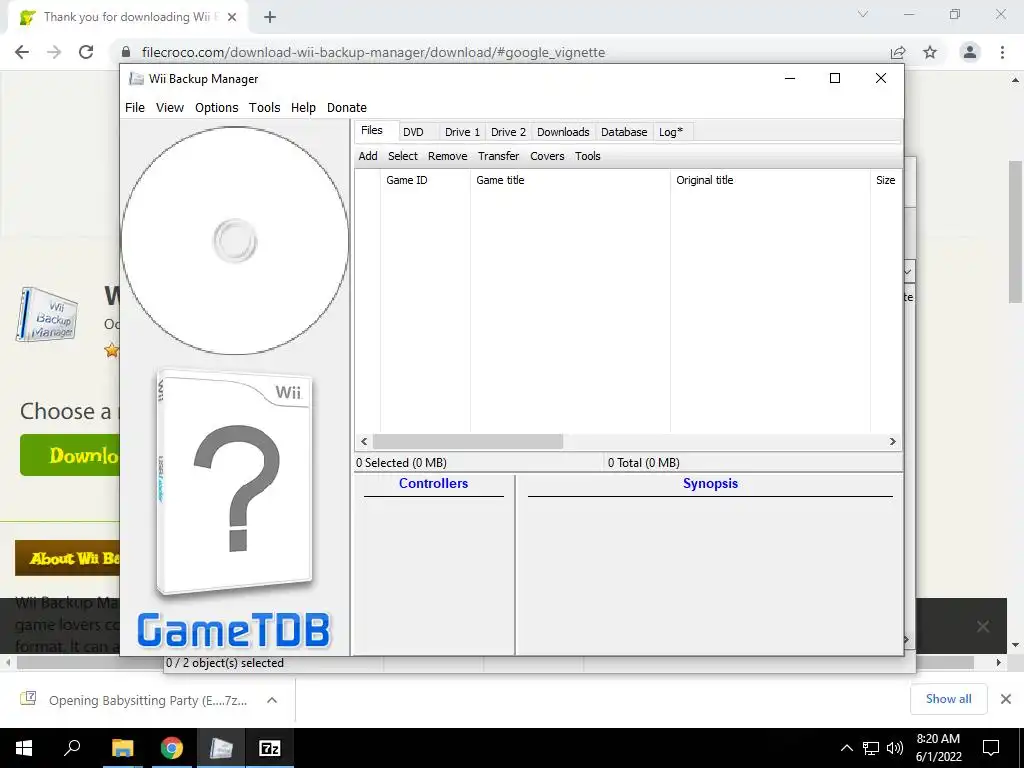Screen dimensions: 1024x768
Task: Open the Options menu
Action: 216,108
